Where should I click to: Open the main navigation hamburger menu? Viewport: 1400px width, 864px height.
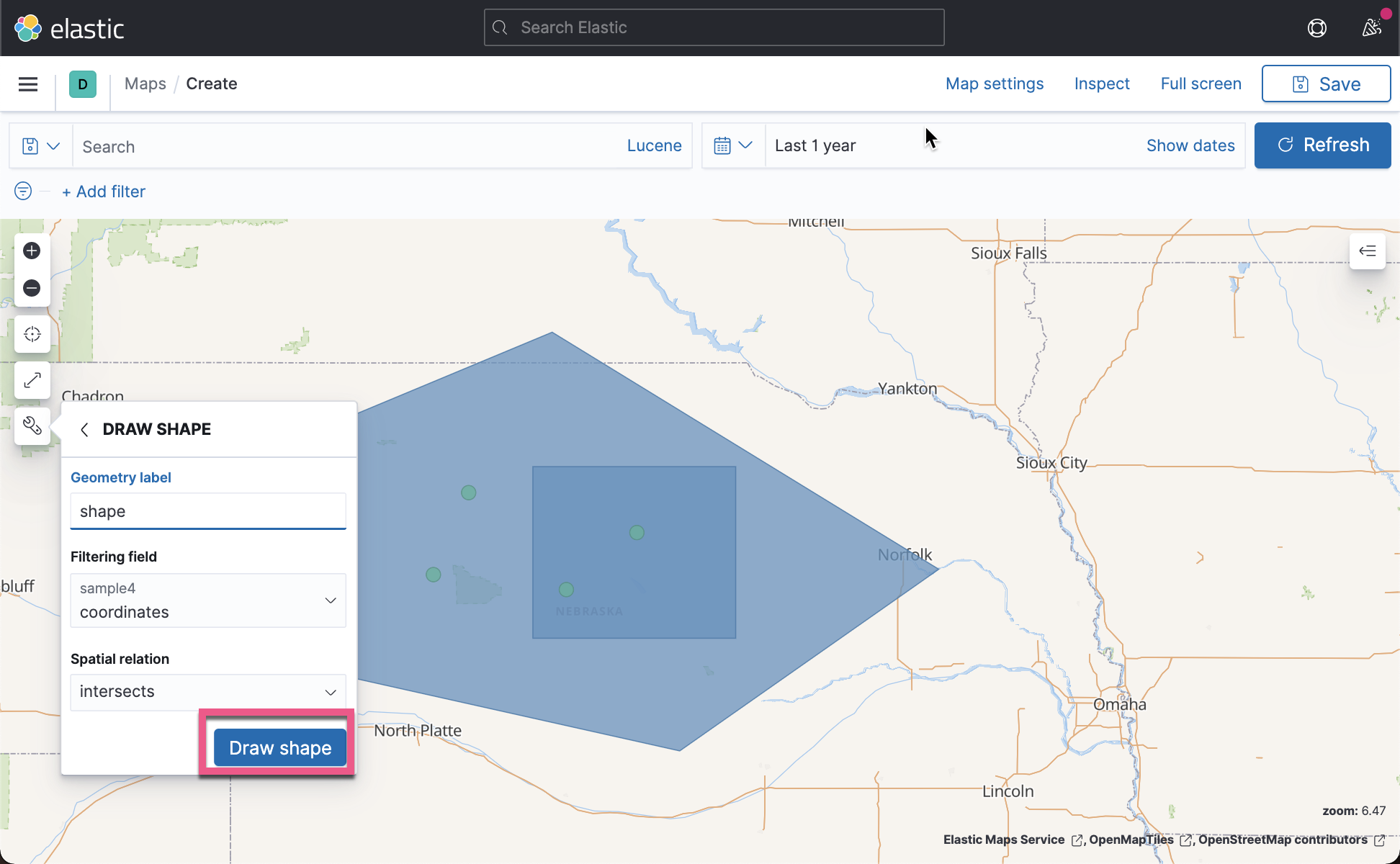(27, 84)
